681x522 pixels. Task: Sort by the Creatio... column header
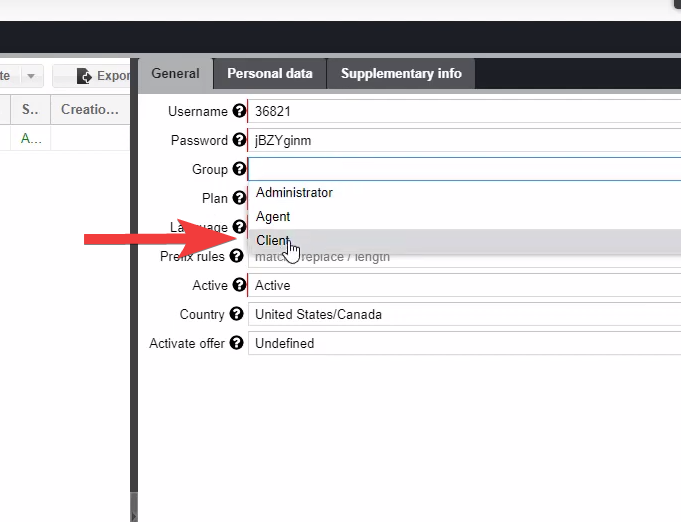[x=90, y=109]
